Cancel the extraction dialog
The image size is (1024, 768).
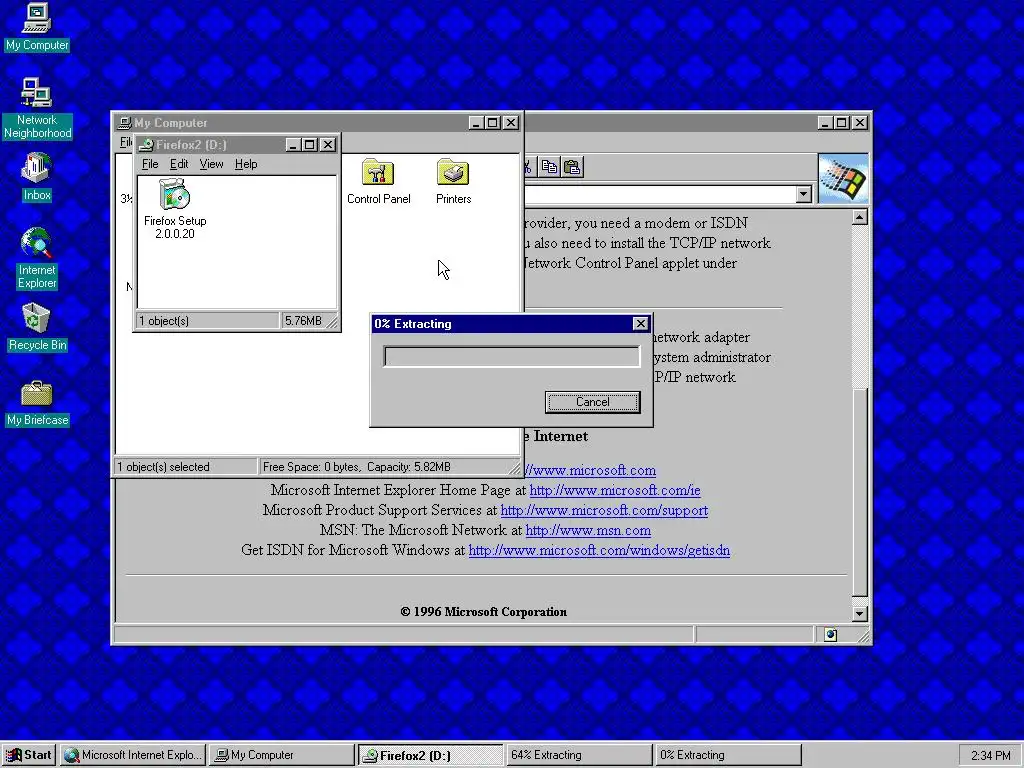click(592, 402)
